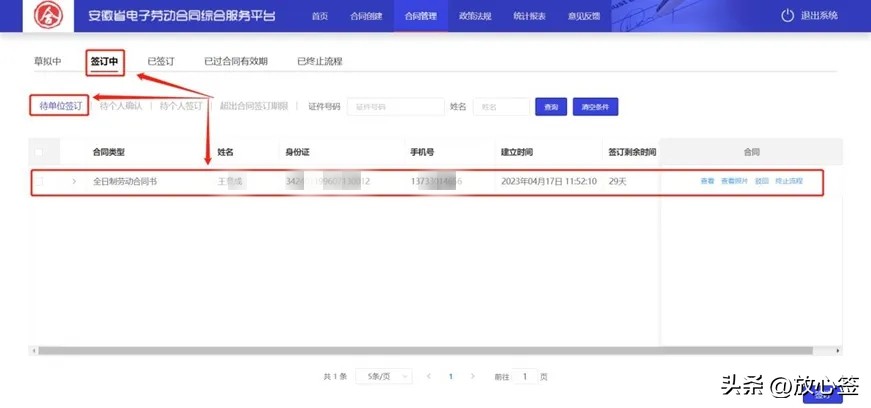Screen dimensions: 871x408
Task: Click the next page arrow in pagination
Action: (473, 376)
